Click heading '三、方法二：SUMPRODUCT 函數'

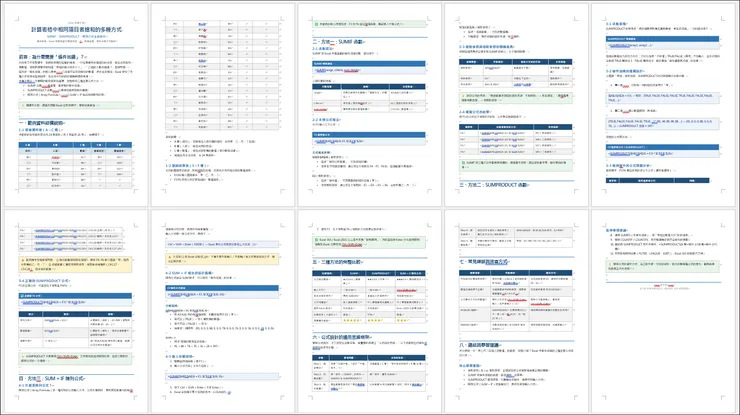(x=494, y=185)
